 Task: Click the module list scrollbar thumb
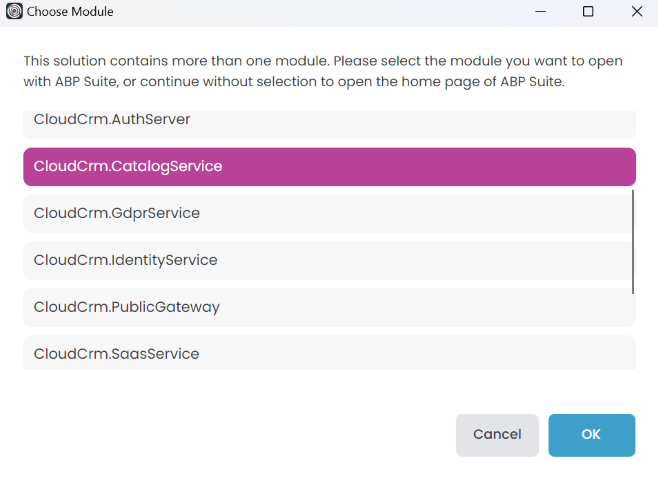(634, 240)
